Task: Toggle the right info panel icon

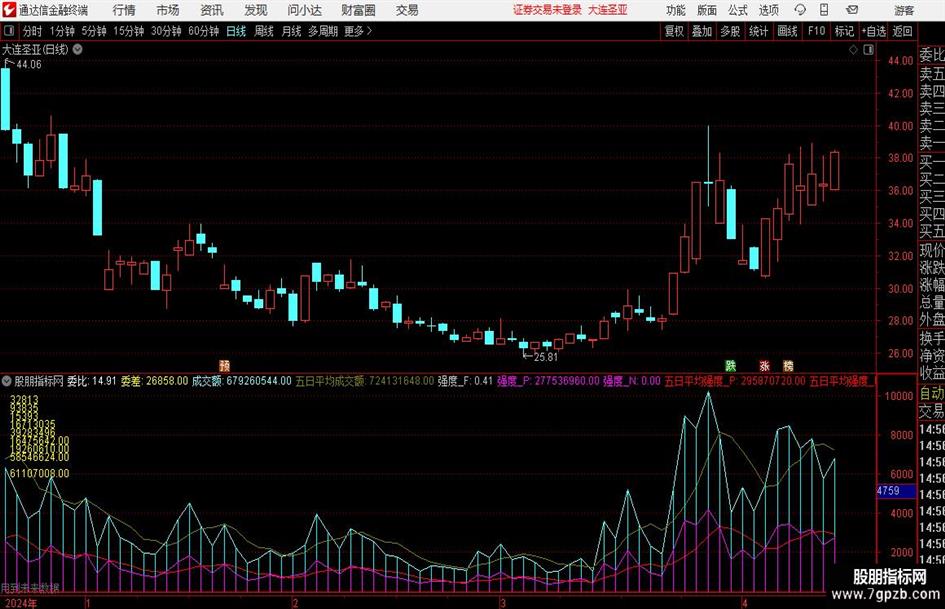Action: click(x=868, y=50)
